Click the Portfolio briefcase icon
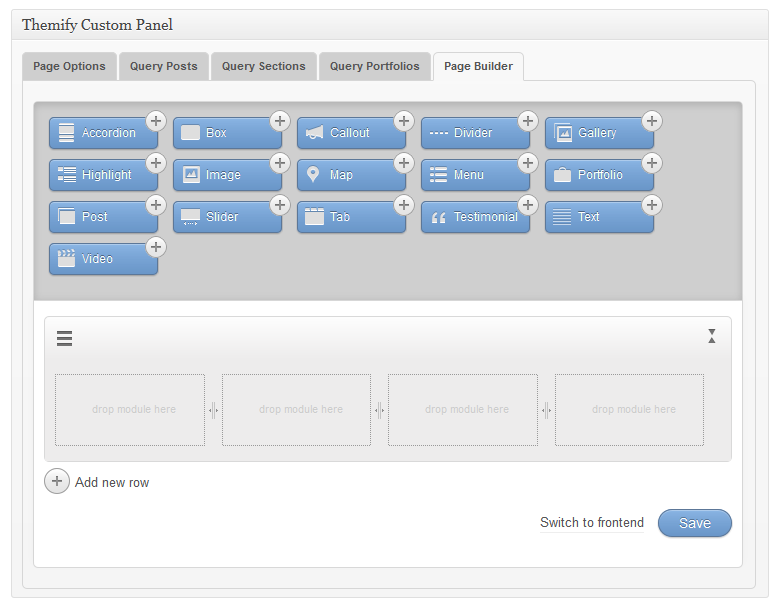The height and width of the screenshot is (604, 777). point(562,175)
